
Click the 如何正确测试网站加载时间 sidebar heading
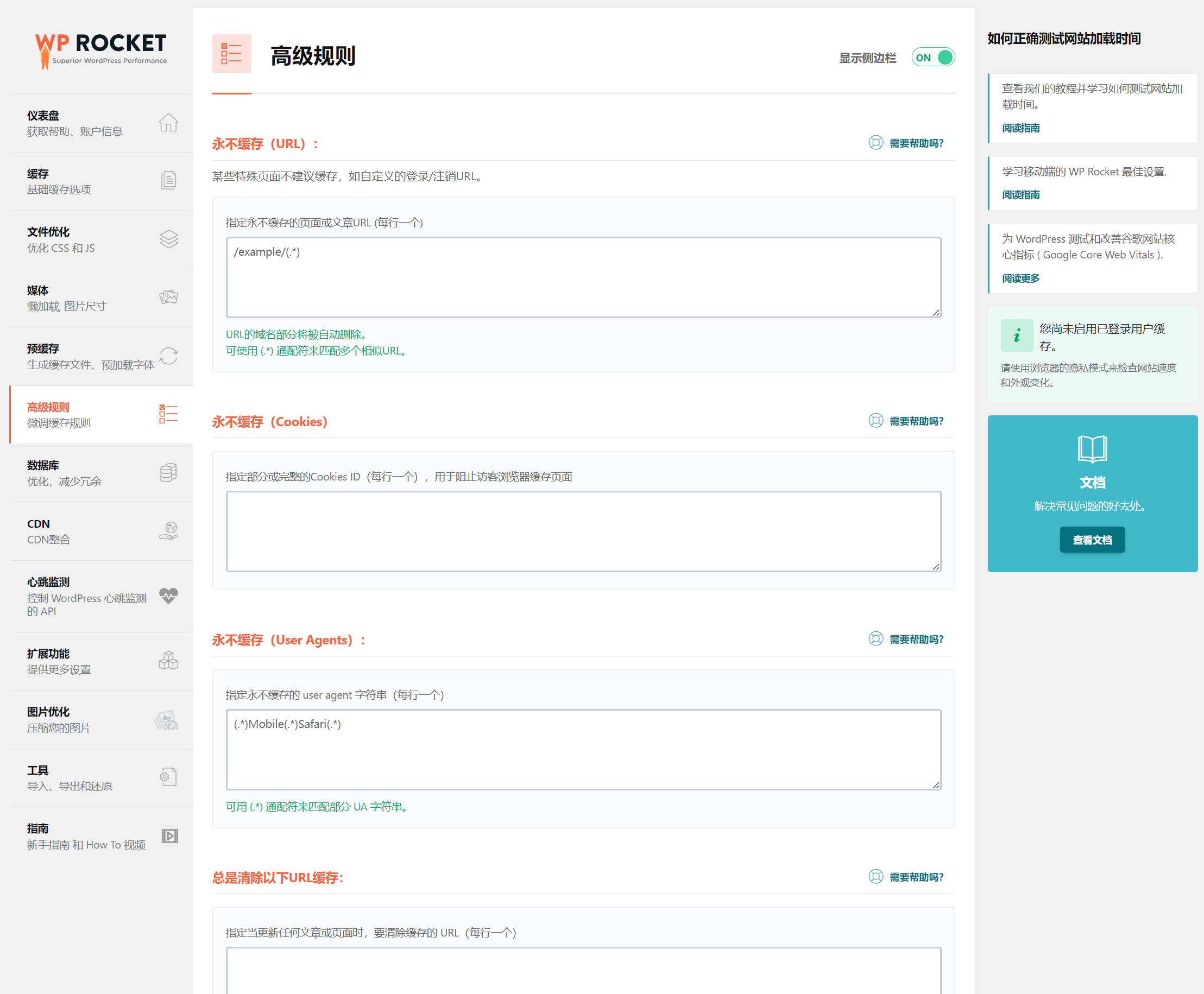[1064, 39]
